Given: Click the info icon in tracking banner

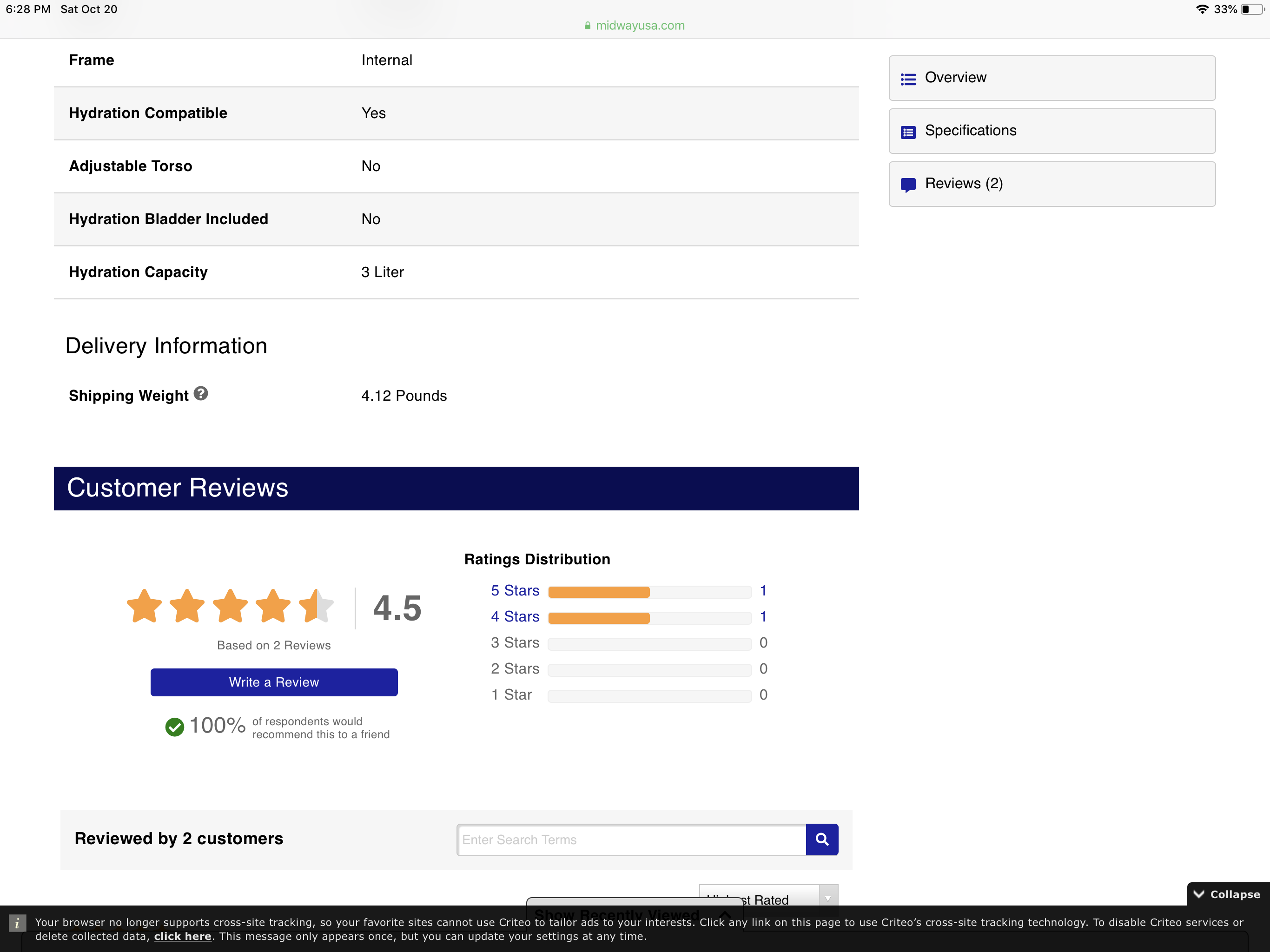Looking at the screenshot, I should 17,923.
